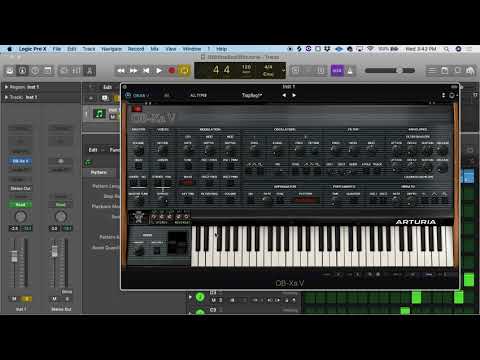Image resolution: width=480 pixels, height=360 pixels.
Task: Mute the Inst 1 channel strip
Action: (14, 299)
